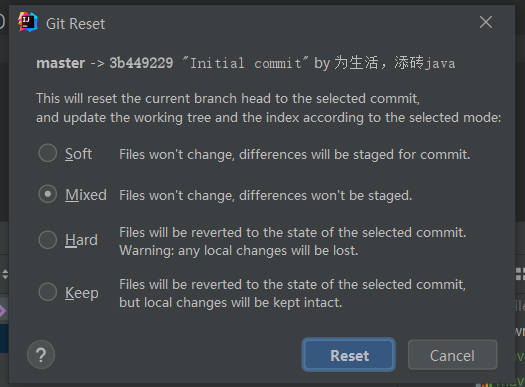Viewport: 525px width, 387px height.
Task: Click the Hard label text
Action: (x=81, y=240)
